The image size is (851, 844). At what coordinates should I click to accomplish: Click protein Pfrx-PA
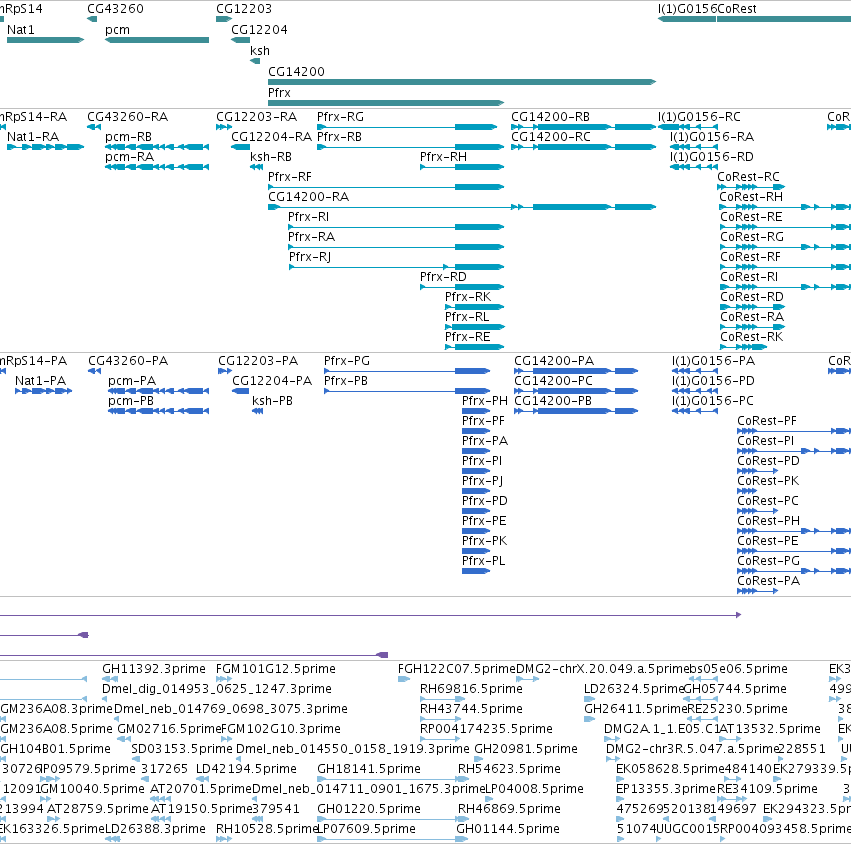476,452
